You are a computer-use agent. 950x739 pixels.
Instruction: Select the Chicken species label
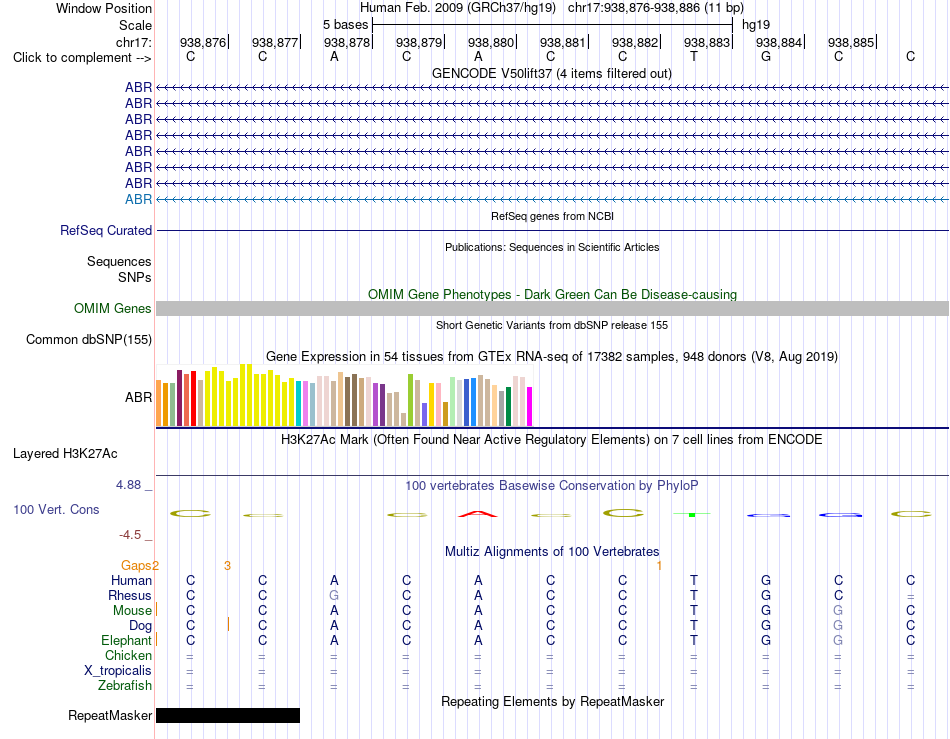[128, 656]
